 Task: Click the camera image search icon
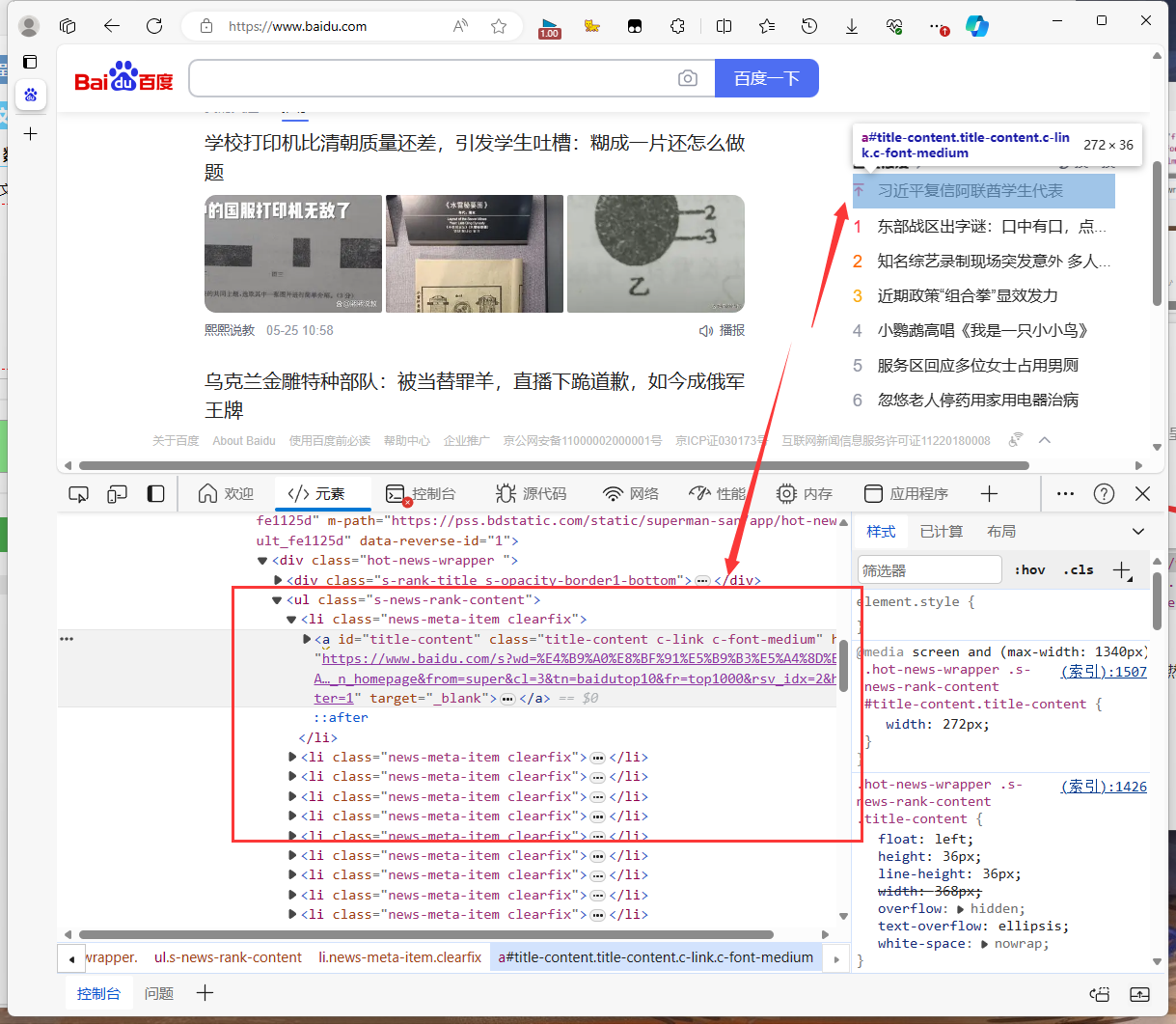tap(687, 78)
